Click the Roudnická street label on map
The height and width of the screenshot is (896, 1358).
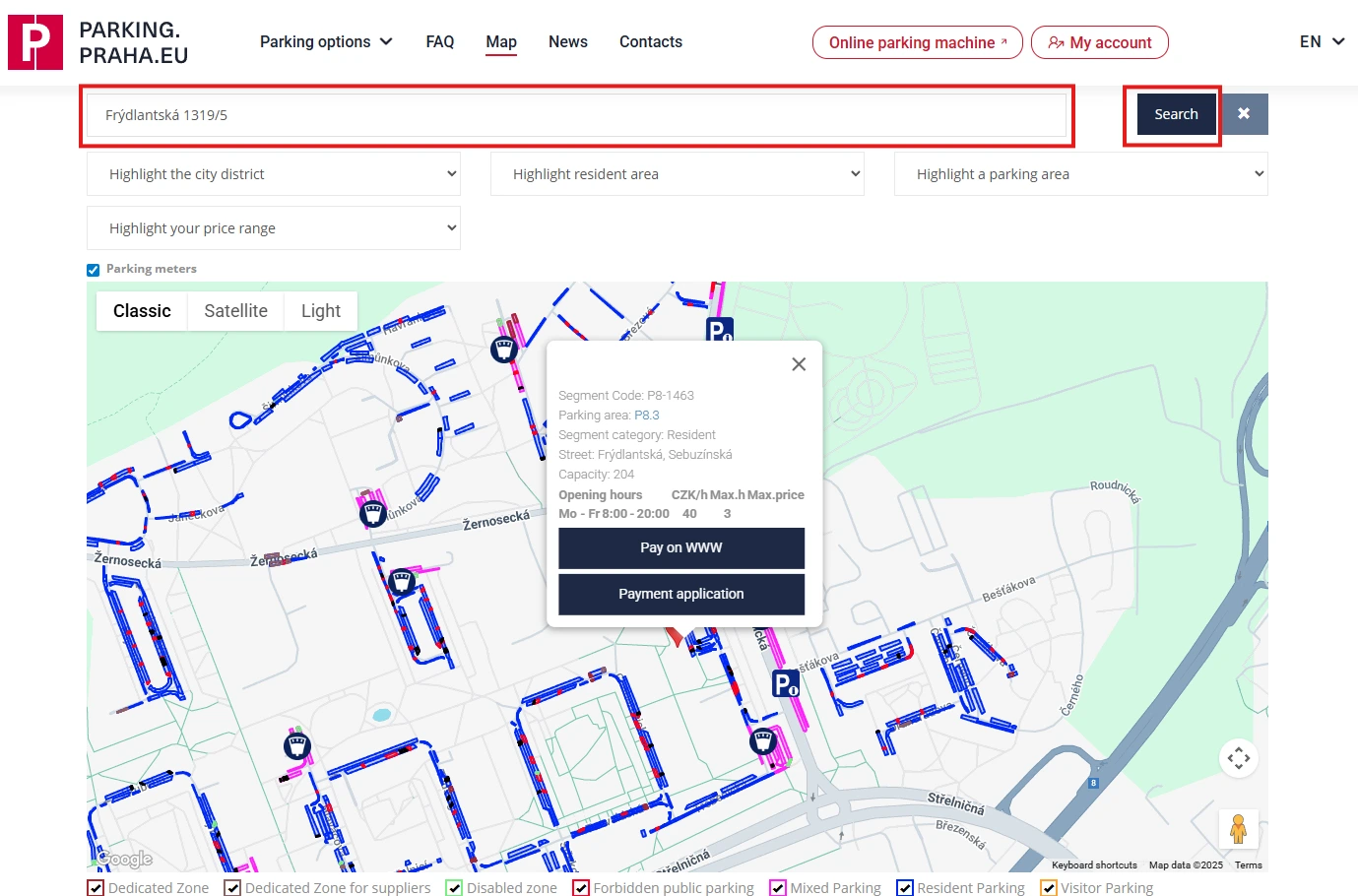point(1115,490)
